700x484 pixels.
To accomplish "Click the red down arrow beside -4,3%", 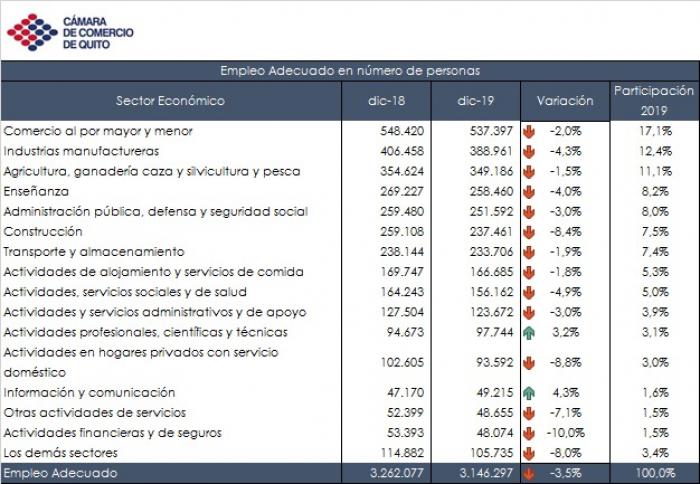I will pyautogui.click(x=529, y=152).
